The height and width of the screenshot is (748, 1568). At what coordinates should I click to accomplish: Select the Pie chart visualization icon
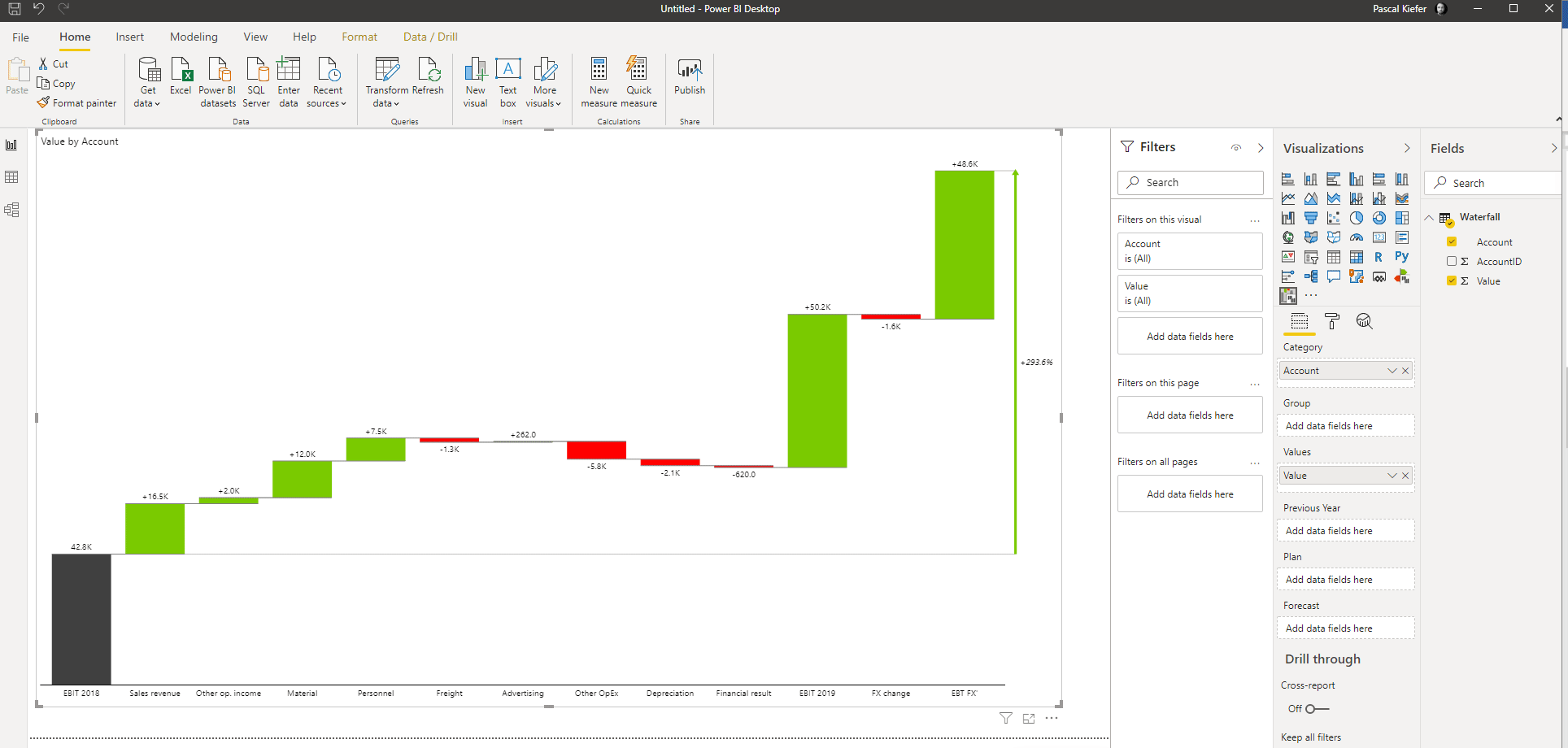[x=1357, y=217]
